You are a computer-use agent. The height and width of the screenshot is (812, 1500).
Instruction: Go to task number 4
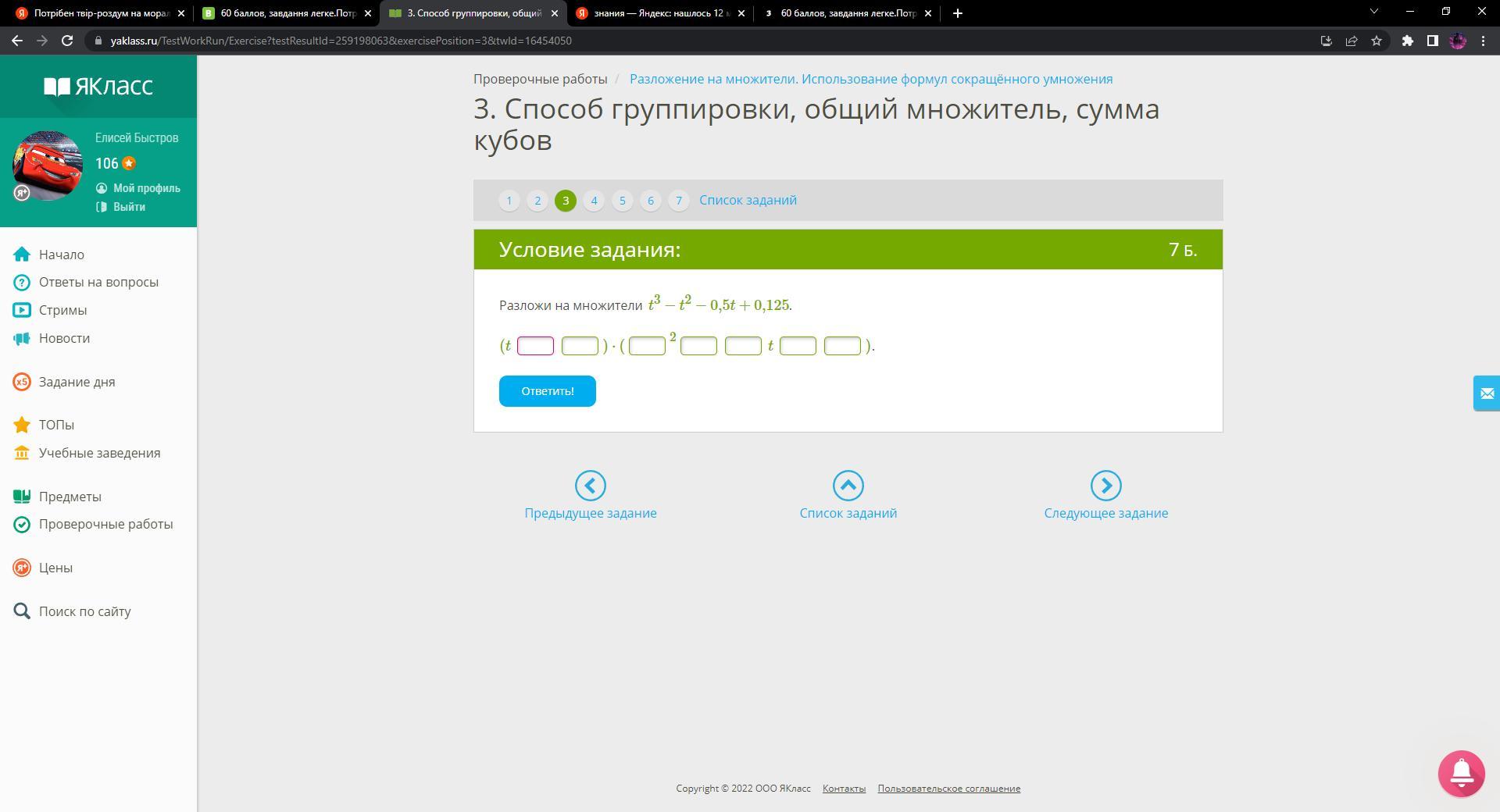pyautogui.click(x=594, y=201)
